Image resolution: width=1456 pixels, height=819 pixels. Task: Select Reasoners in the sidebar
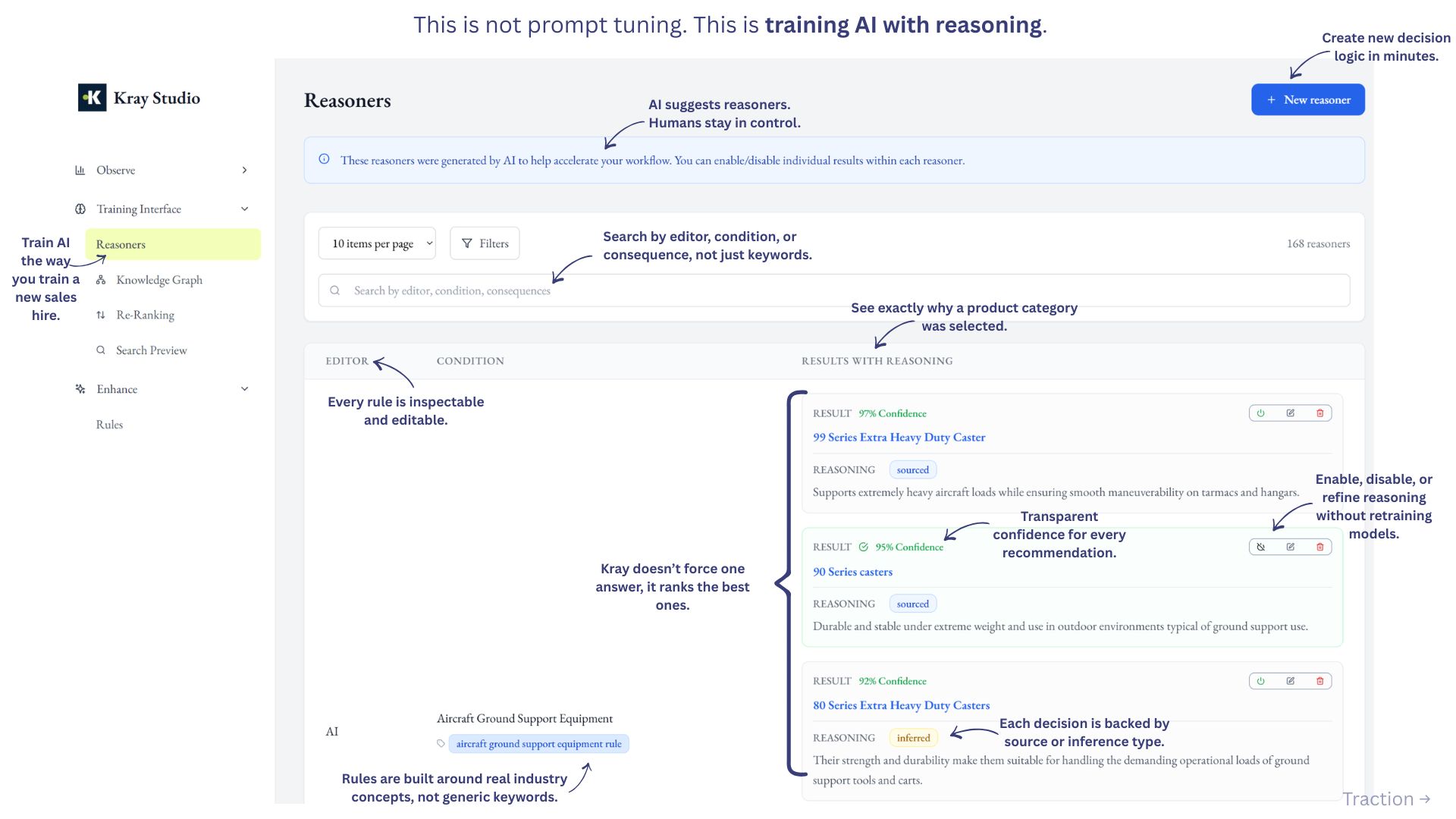(121, 243)
